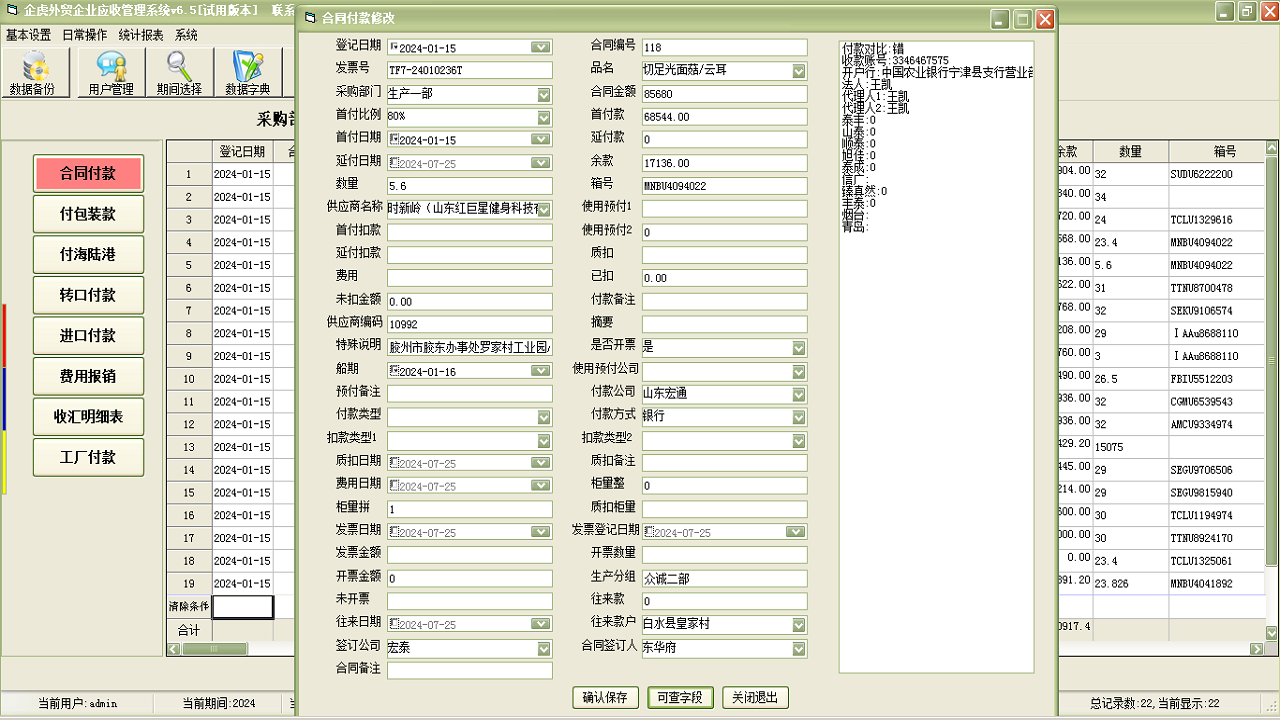1280x720 pixels.
Task: Click the 特殊说明 input field
Action: click(469, 348)
